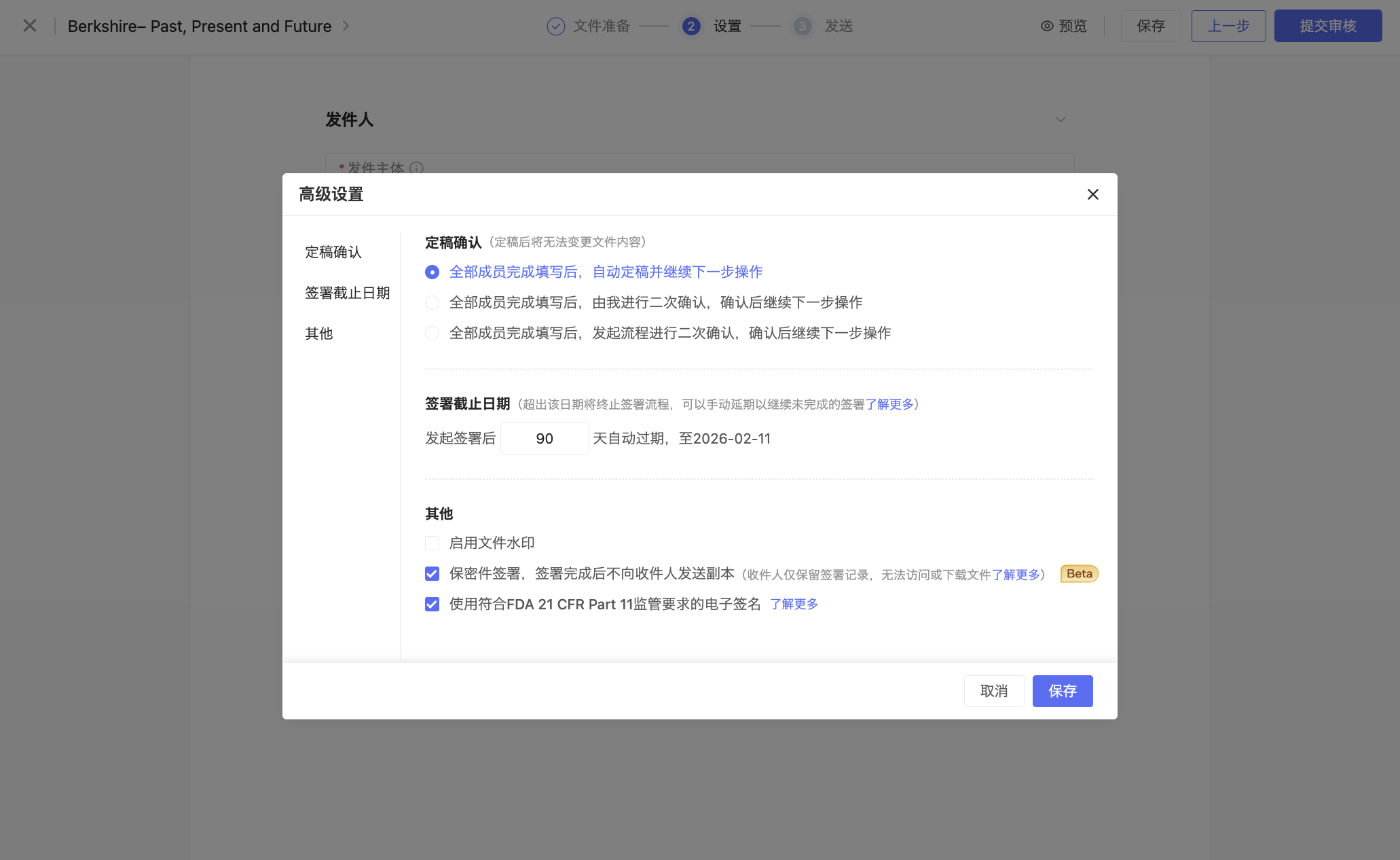Click the info icon beside 发件主体
The width and height of the screenshot is (1400, 860).
point(416,168)
